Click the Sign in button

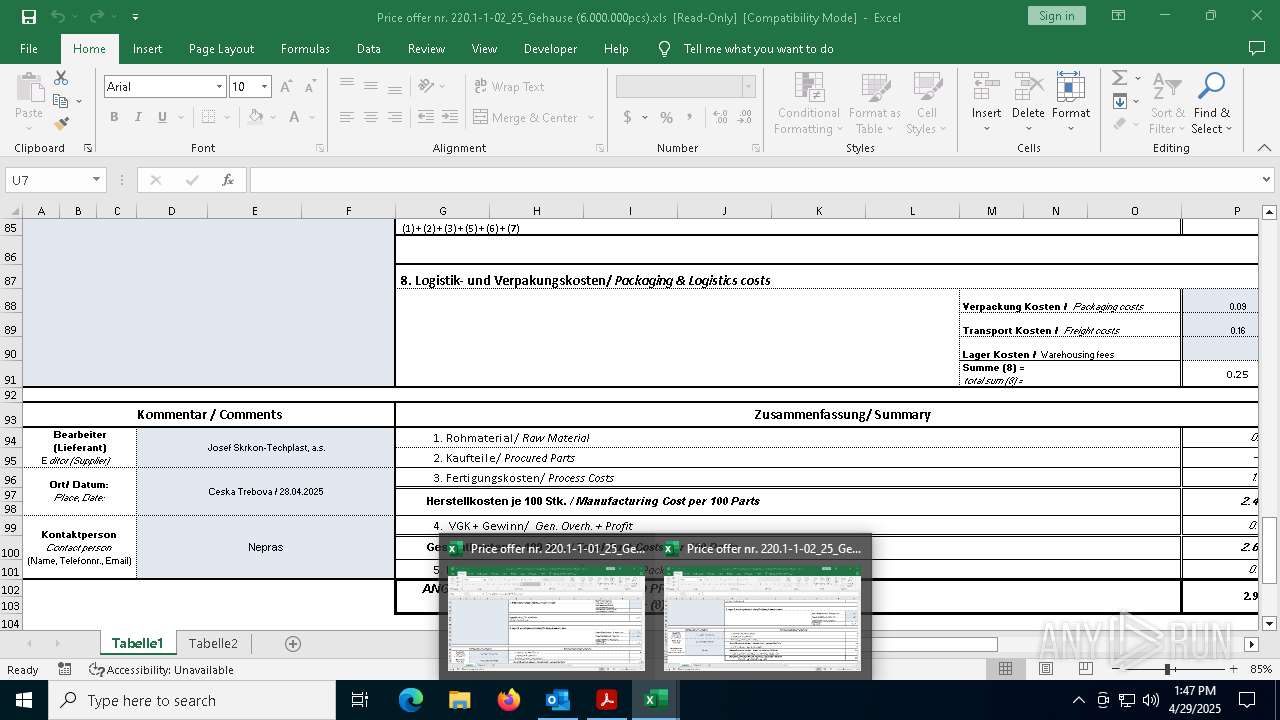coord(1056,16)
